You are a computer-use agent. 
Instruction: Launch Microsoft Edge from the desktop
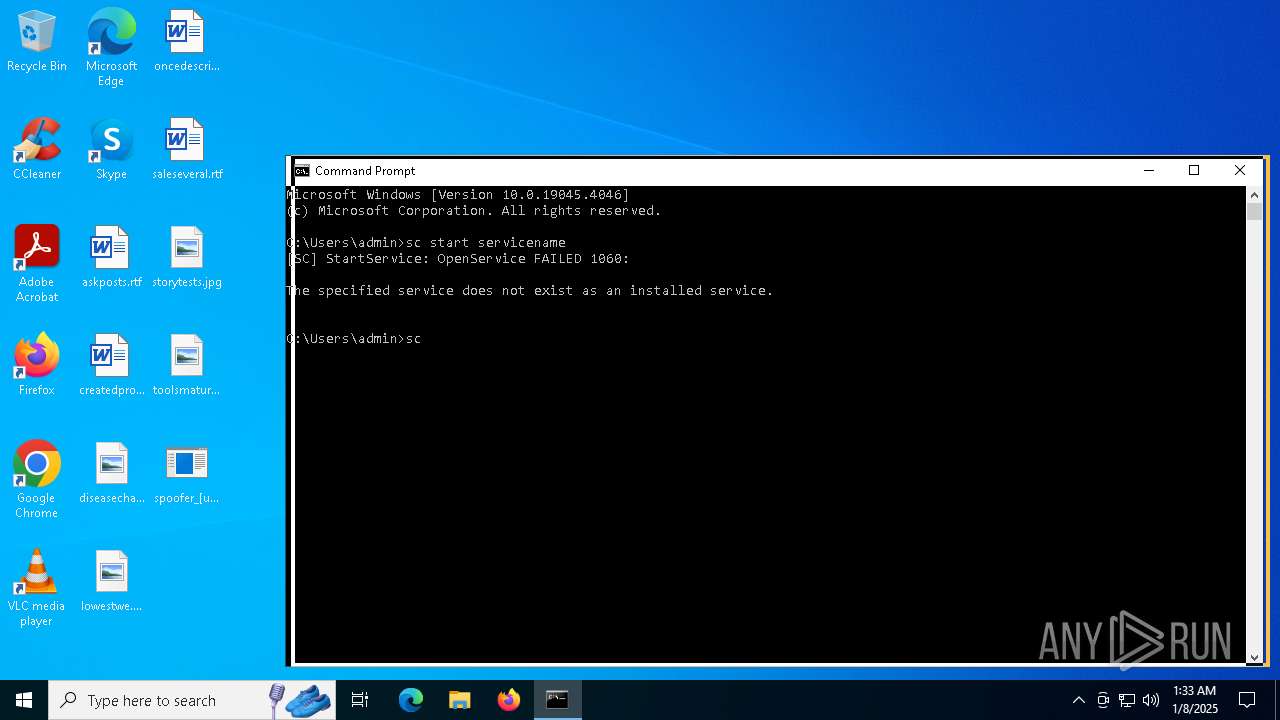click(111, 48)
